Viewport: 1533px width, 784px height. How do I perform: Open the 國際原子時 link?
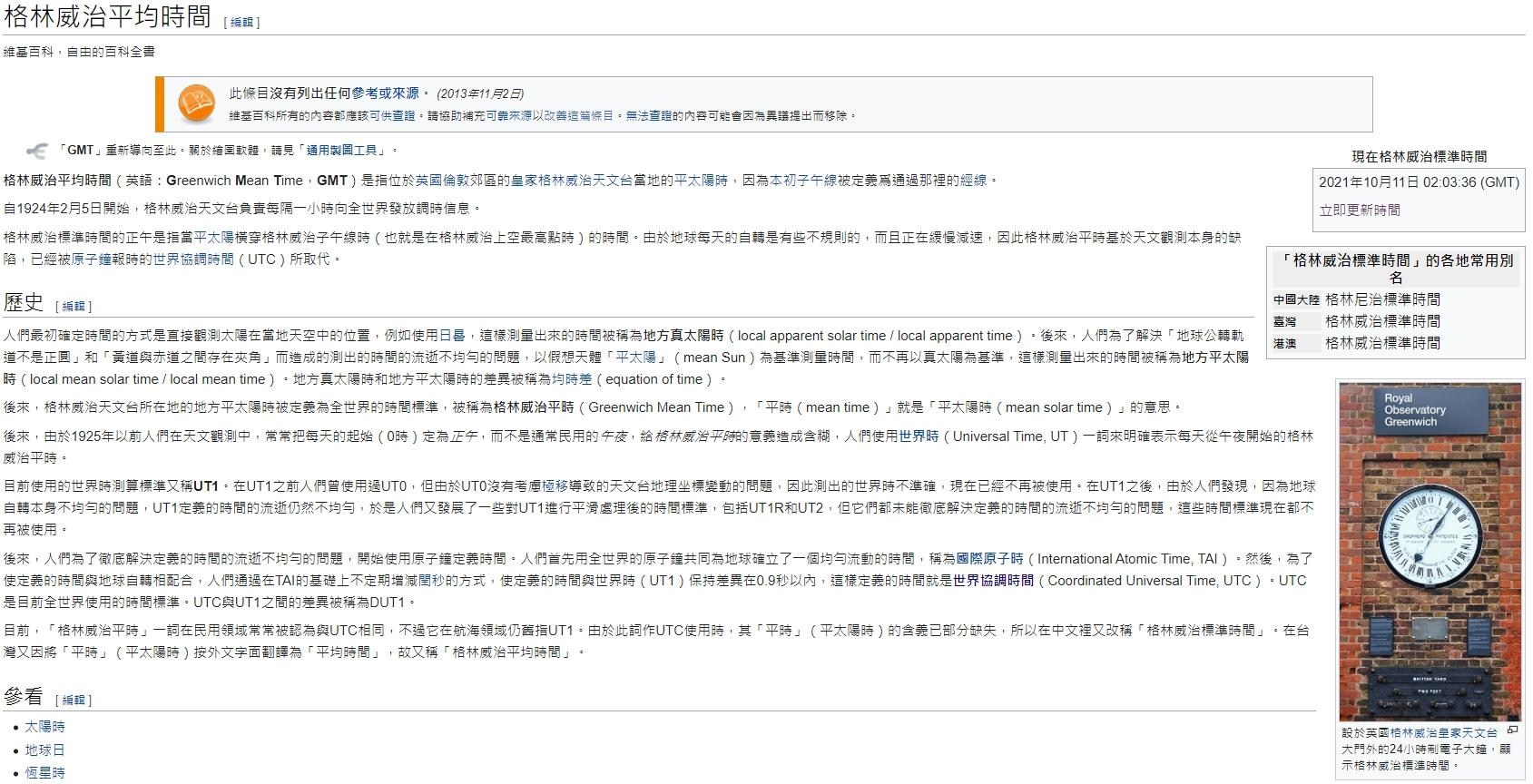pyautogui.click(x=989, y=559)
